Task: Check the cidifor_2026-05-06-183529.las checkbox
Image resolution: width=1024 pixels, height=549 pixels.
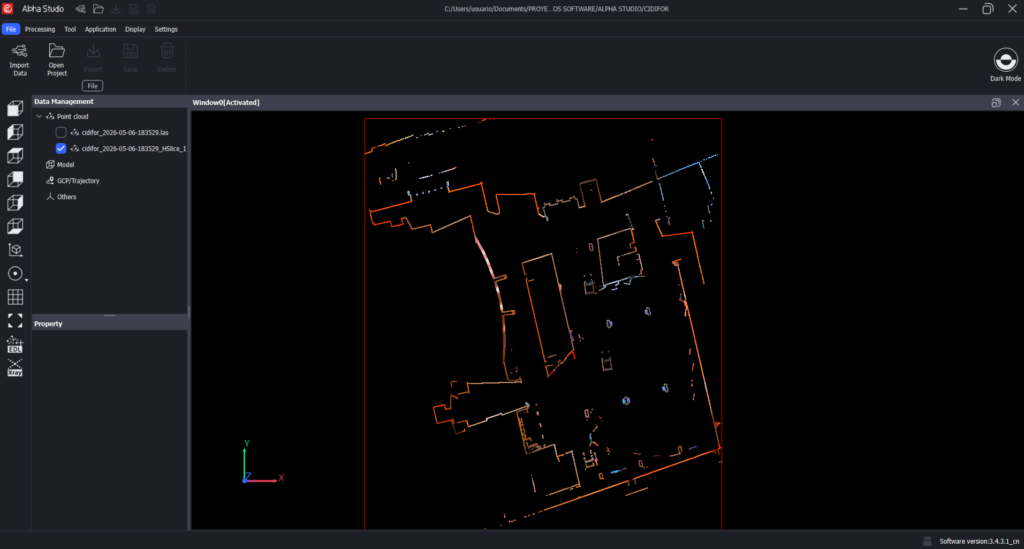Action: point(61,133)
